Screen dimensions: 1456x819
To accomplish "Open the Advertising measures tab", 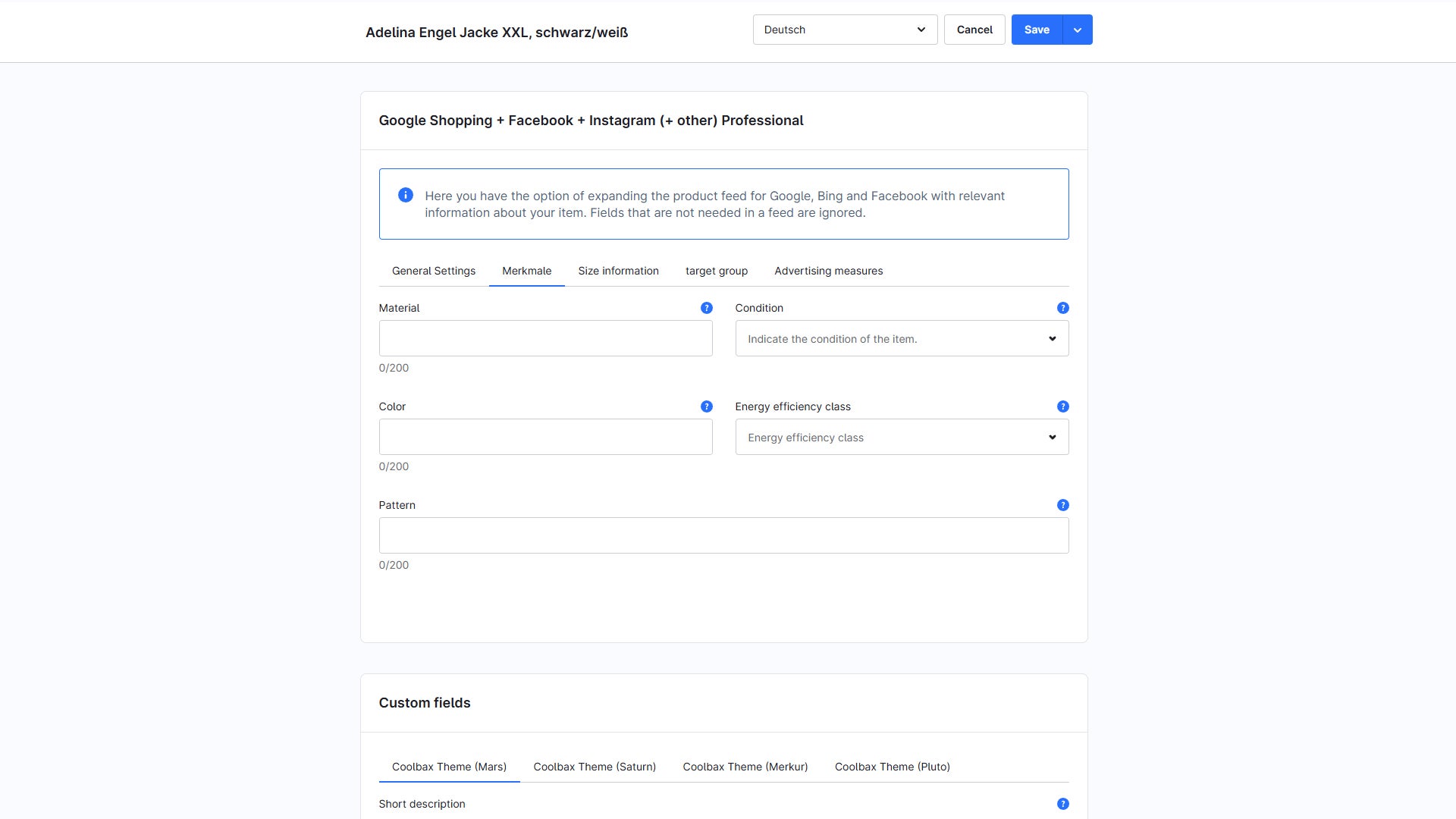I will click(x=828, y=271).
